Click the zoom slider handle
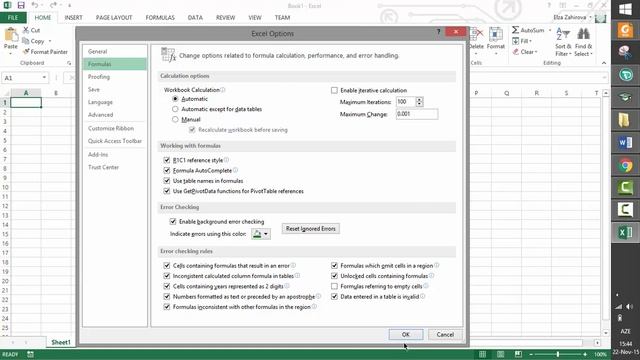640x360 pixels. (x=558, y=354)
